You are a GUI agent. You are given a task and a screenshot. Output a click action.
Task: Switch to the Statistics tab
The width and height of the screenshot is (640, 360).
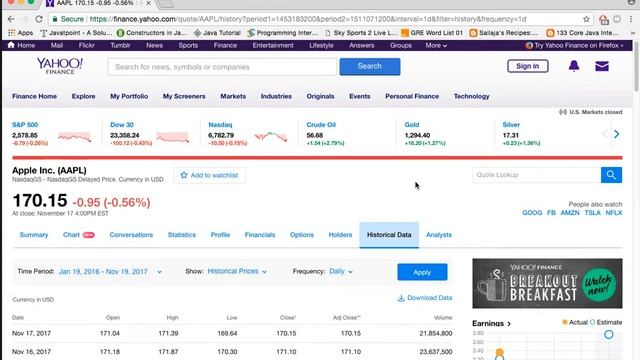(x=182, y=235)
